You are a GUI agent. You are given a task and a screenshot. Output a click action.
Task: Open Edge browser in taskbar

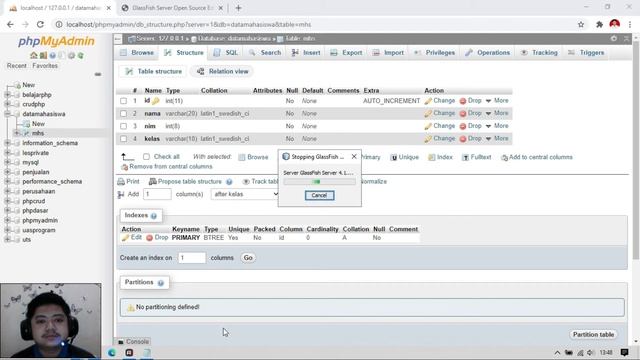point(111,352)
